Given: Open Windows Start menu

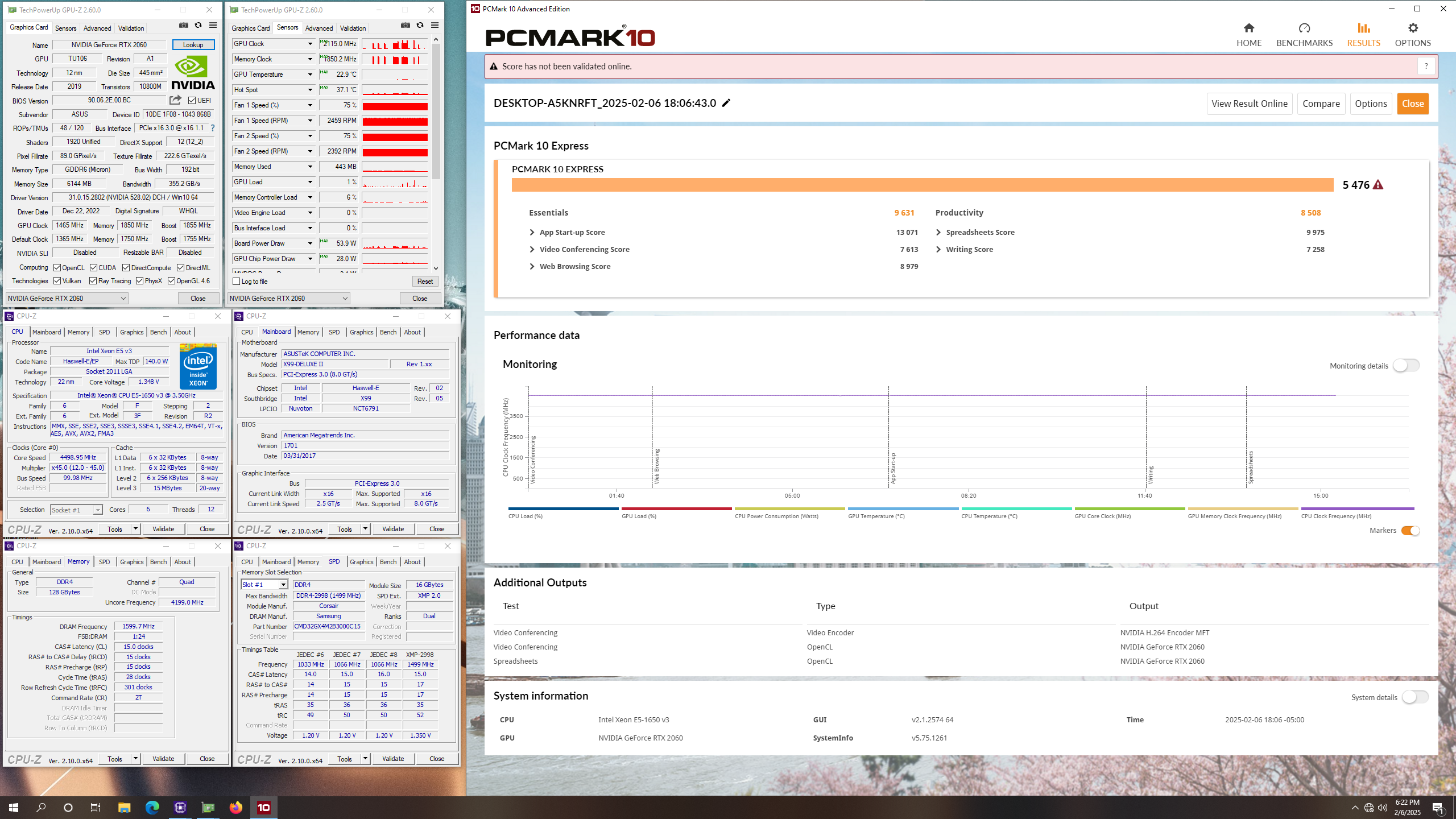Looking at the screenshot, I should tap(14, 808).
